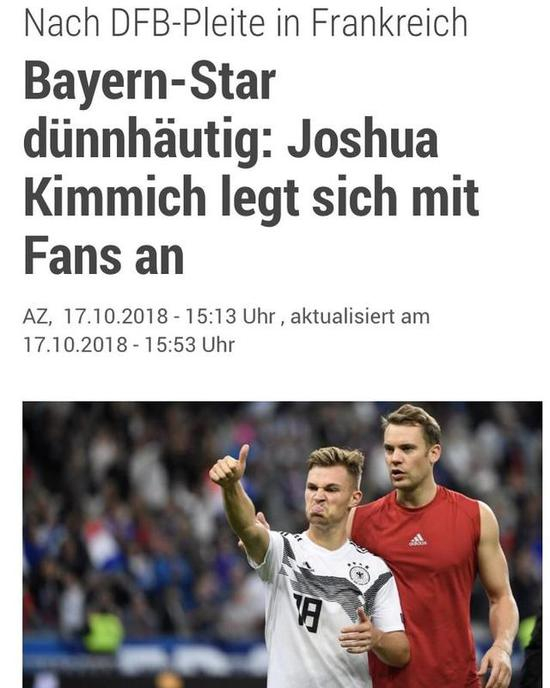Click 'Fans an' on the headline's last line
550x688 pixels.
coord(103,256)
